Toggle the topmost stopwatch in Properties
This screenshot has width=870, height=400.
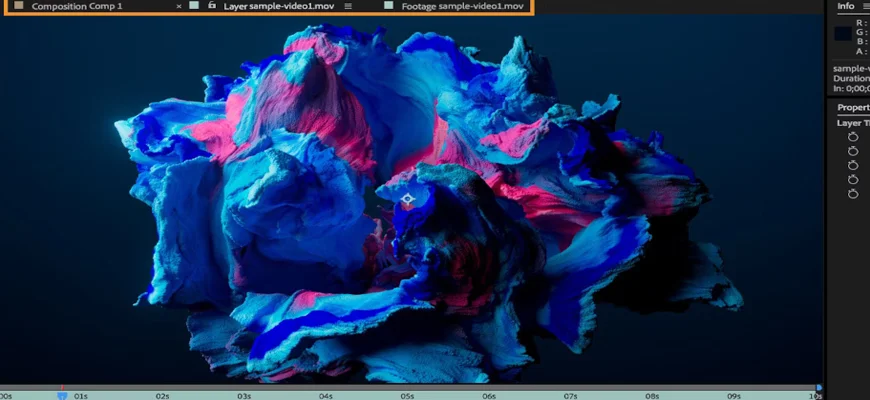[x=853, y=136]
